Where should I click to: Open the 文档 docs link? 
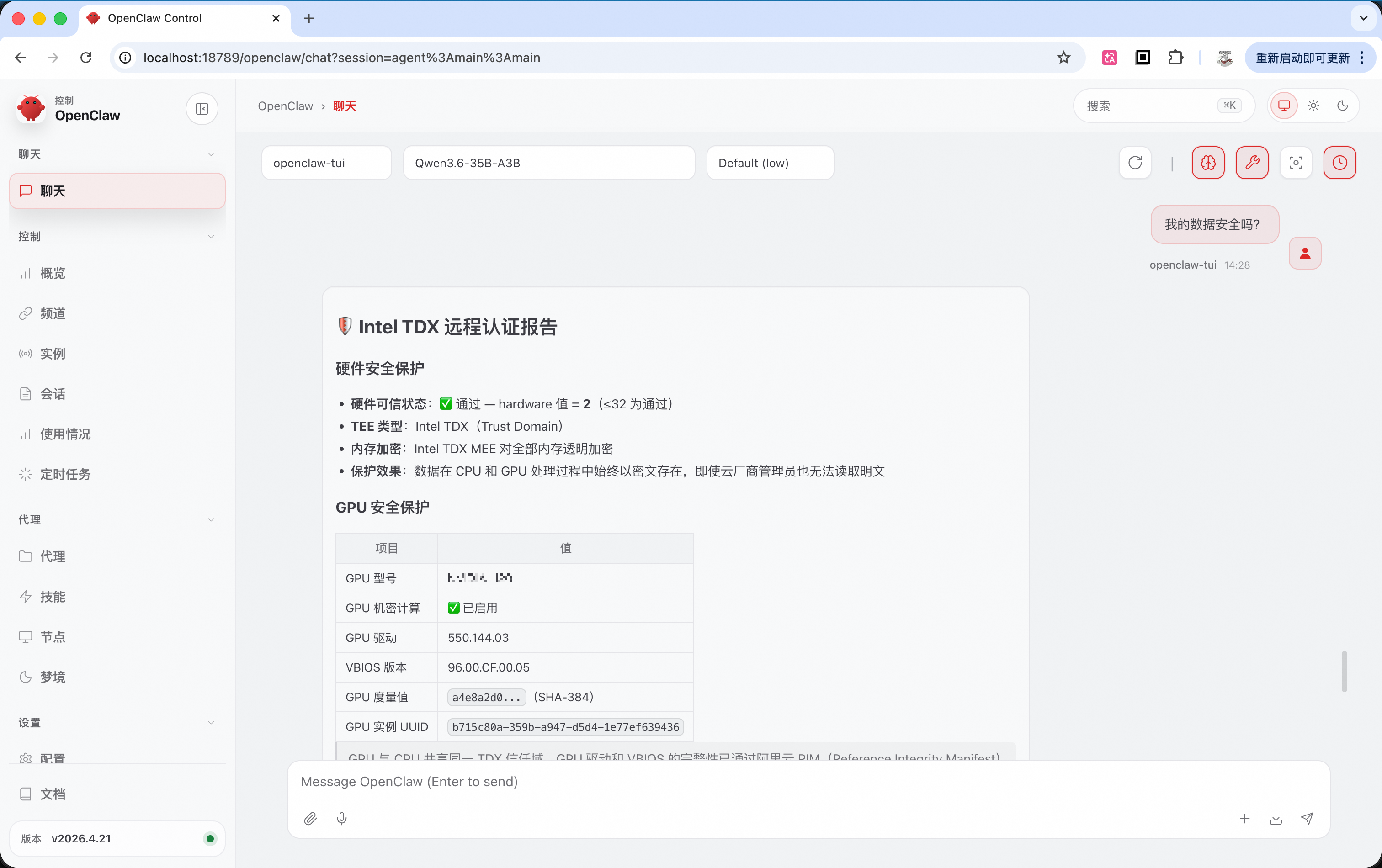click(x=117, y=794)
